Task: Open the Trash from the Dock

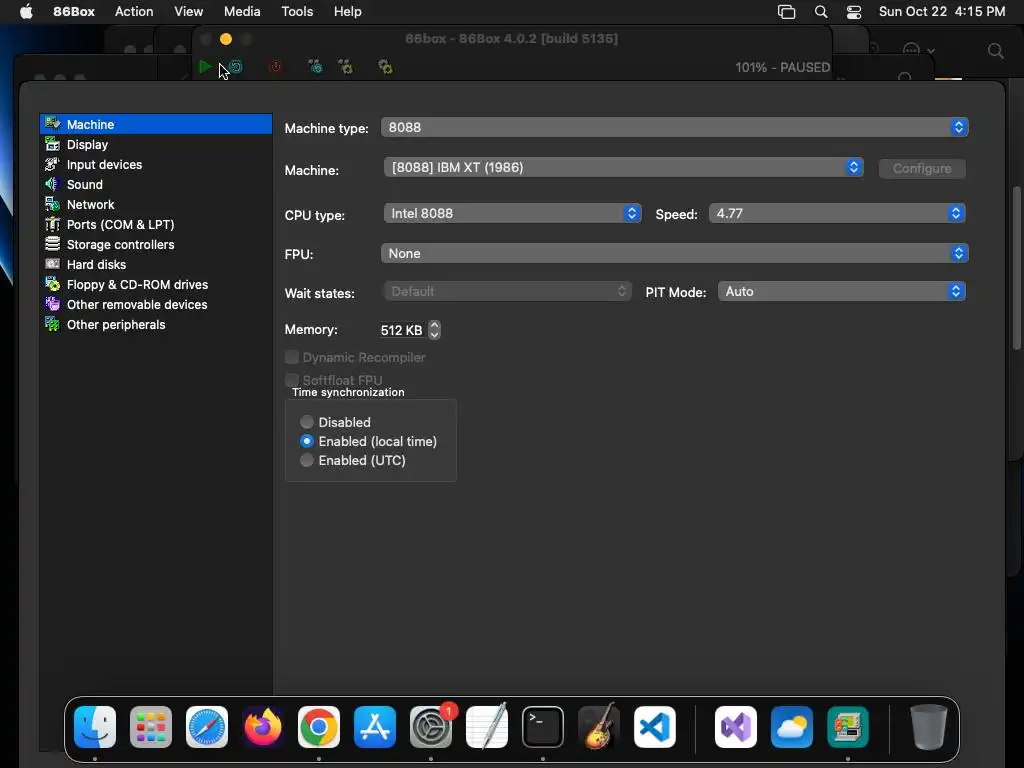Action: 929,727
